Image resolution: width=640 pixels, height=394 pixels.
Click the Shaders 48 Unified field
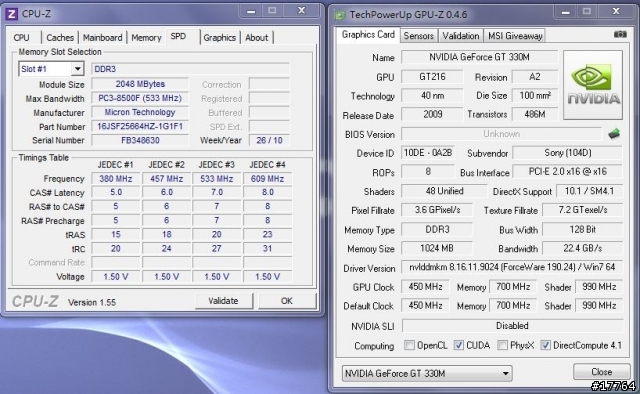click(444, 191)
